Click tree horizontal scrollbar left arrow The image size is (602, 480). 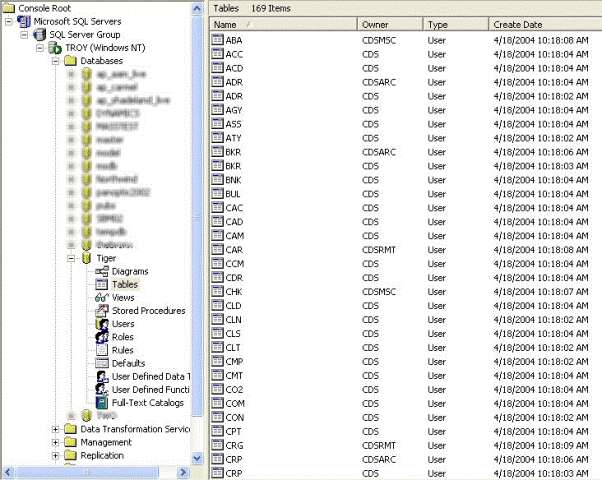[8, 472]
